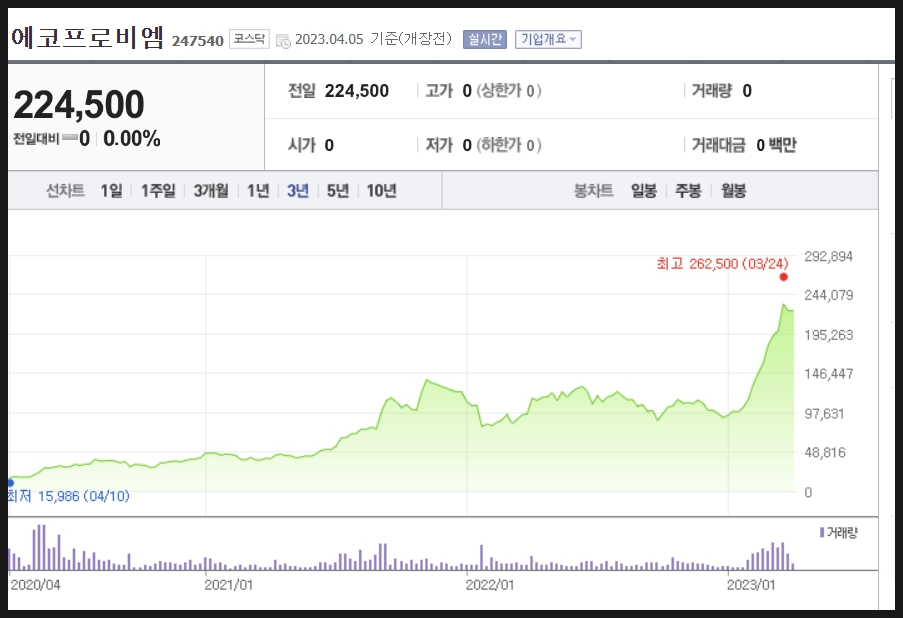Click the 0.00% change rate value

click(x=132, y=139)
